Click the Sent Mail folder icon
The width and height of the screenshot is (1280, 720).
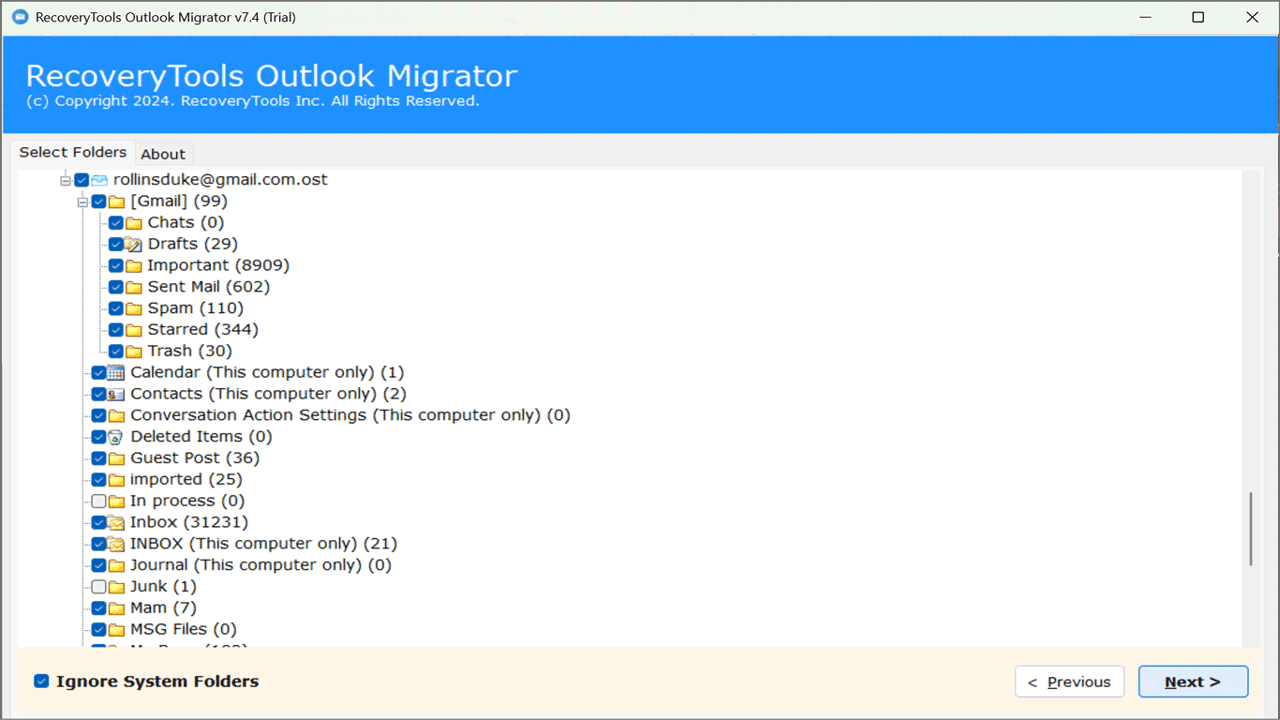134,287
